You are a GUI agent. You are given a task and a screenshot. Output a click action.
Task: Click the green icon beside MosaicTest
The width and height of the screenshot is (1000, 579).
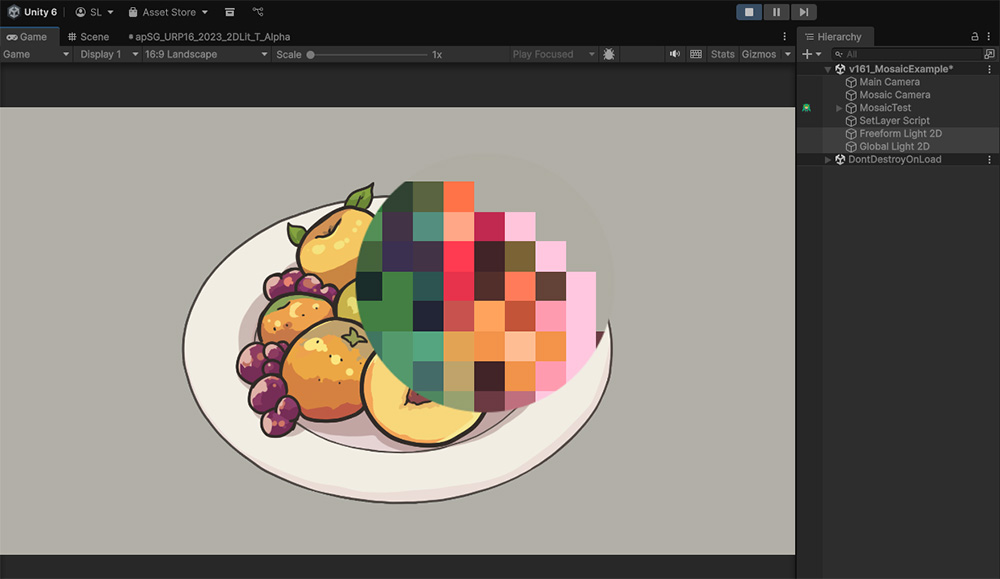pyautogui.click(x=806, y=108)
